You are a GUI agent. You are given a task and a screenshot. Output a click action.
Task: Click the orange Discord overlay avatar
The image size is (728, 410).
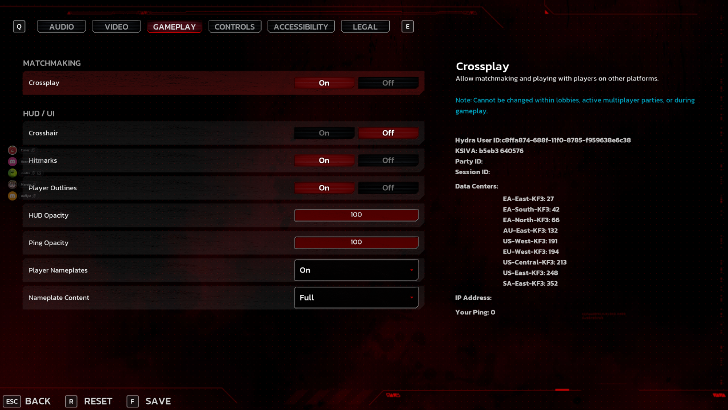tap(13, 195)
